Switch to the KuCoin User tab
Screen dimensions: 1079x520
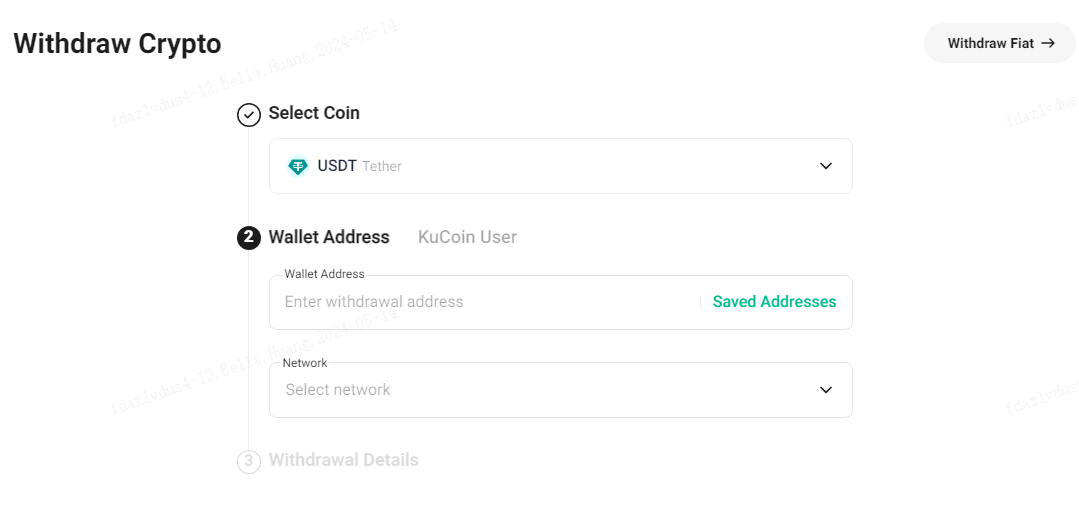coord(467,237)
